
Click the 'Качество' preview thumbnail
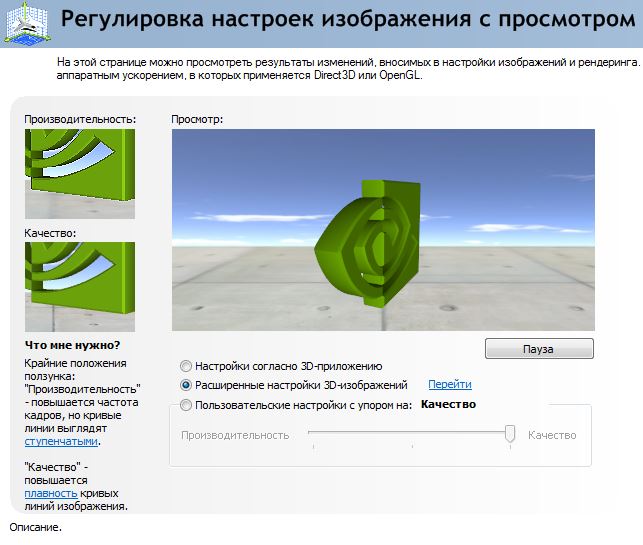pyautogui.click(x=80, y=287)
